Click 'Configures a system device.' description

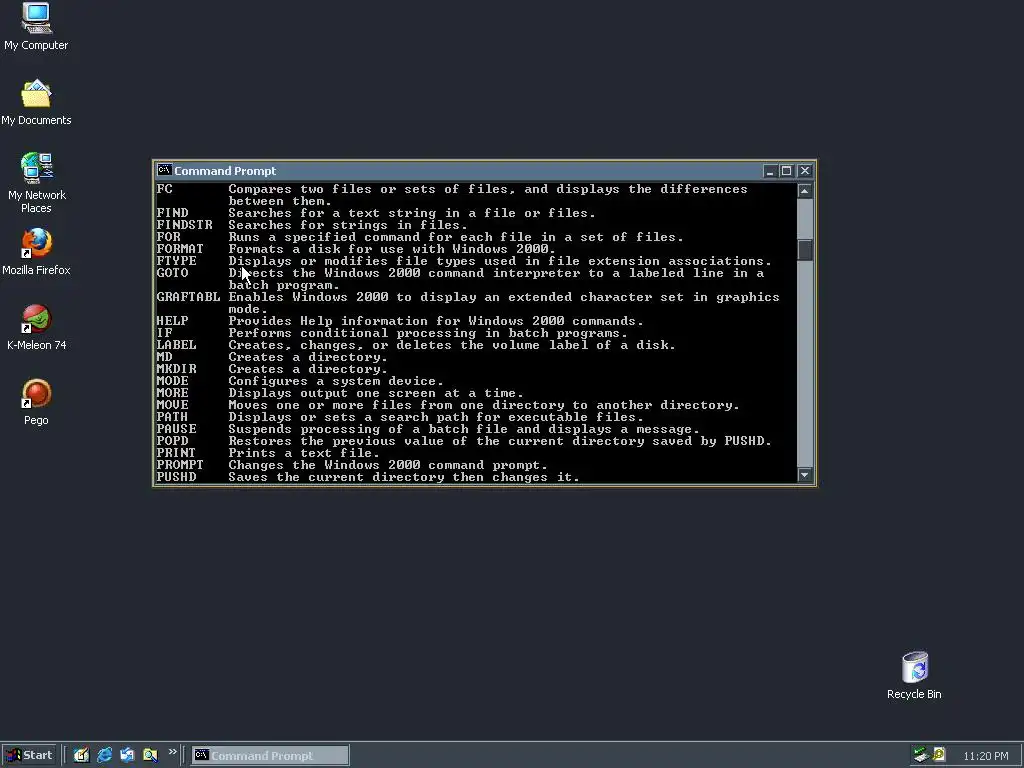pyautogui.click(x=336, y=381)
